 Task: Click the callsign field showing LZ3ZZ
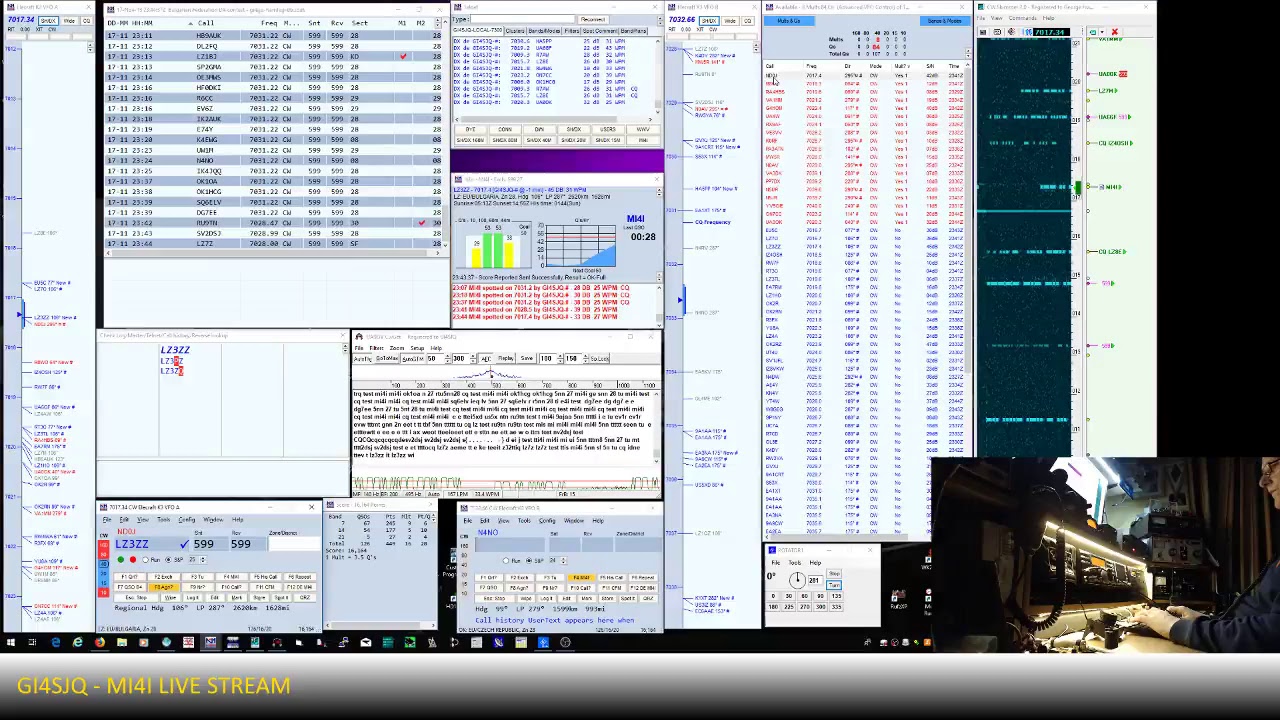pos(152,544)
